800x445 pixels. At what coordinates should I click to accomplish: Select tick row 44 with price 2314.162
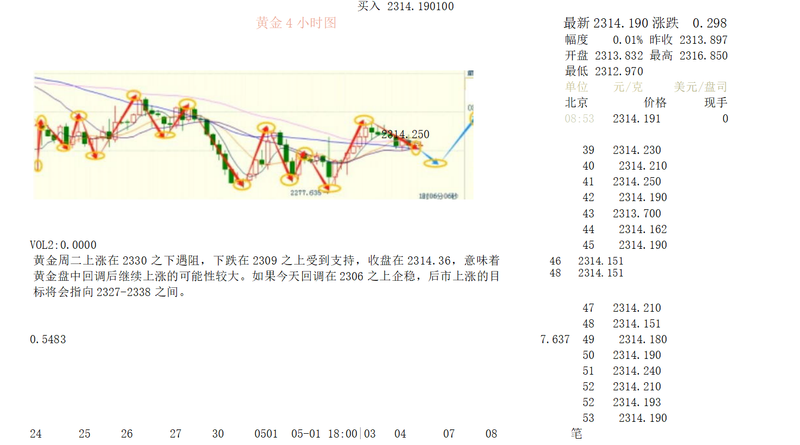coord(624,229)
